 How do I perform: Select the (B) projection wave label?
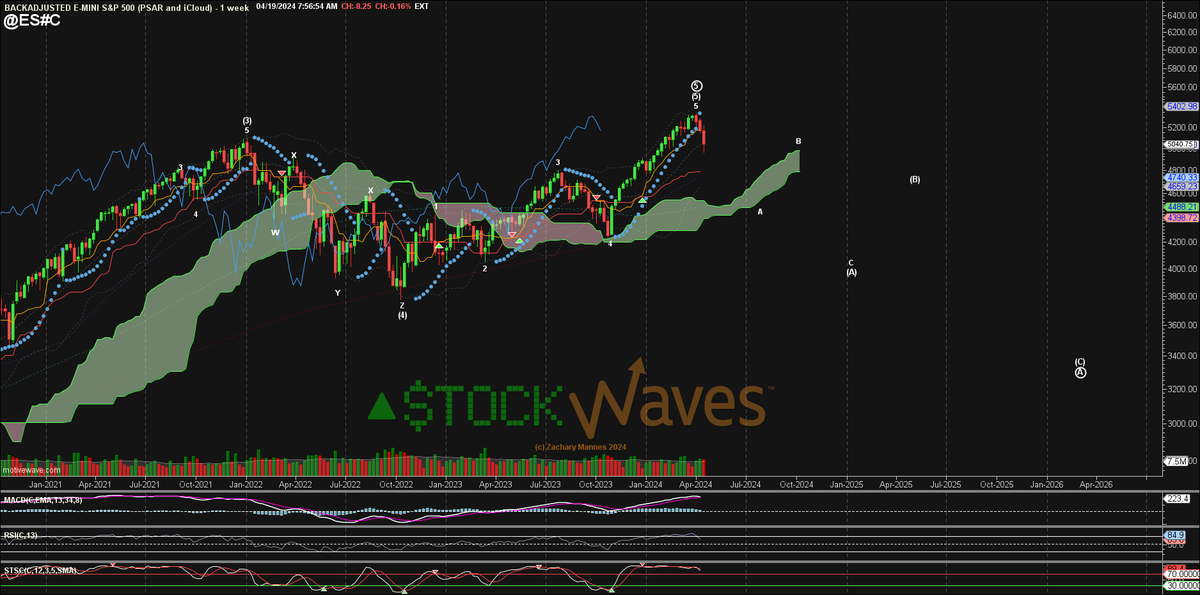pos(914,179)
